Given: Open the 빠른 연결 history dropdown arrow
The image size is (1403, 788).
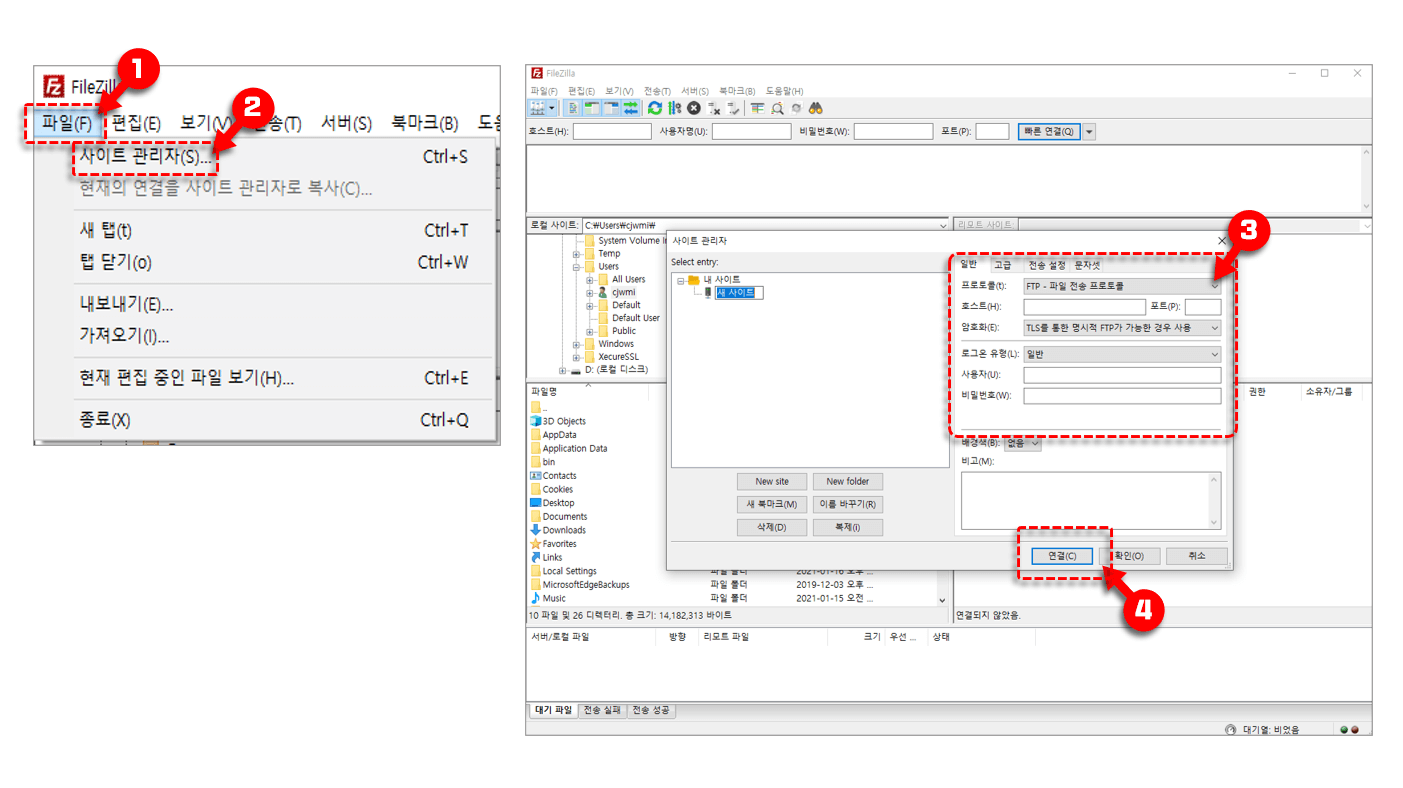Looking at the screenshot, I should click(x=1089, y=132).
